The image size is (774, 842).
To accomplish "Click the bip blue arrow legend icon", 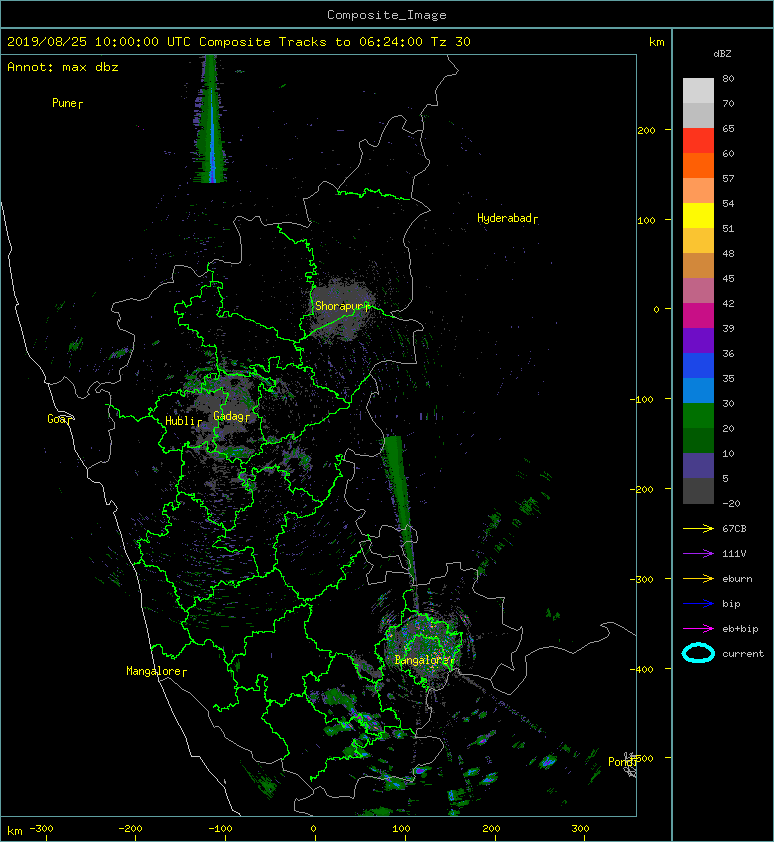I will [698, 604].
